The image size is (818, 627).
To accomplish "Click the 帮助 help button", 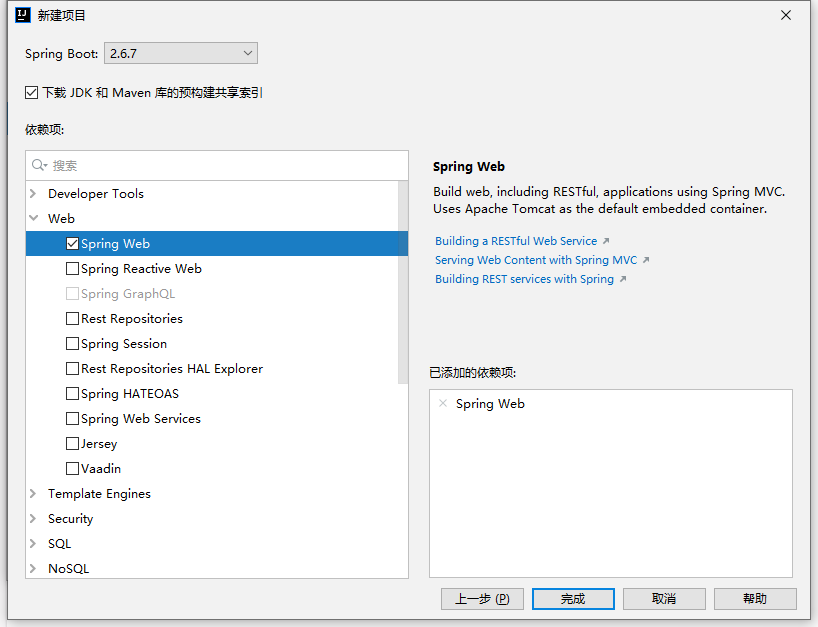I will [x=755, y=599].
